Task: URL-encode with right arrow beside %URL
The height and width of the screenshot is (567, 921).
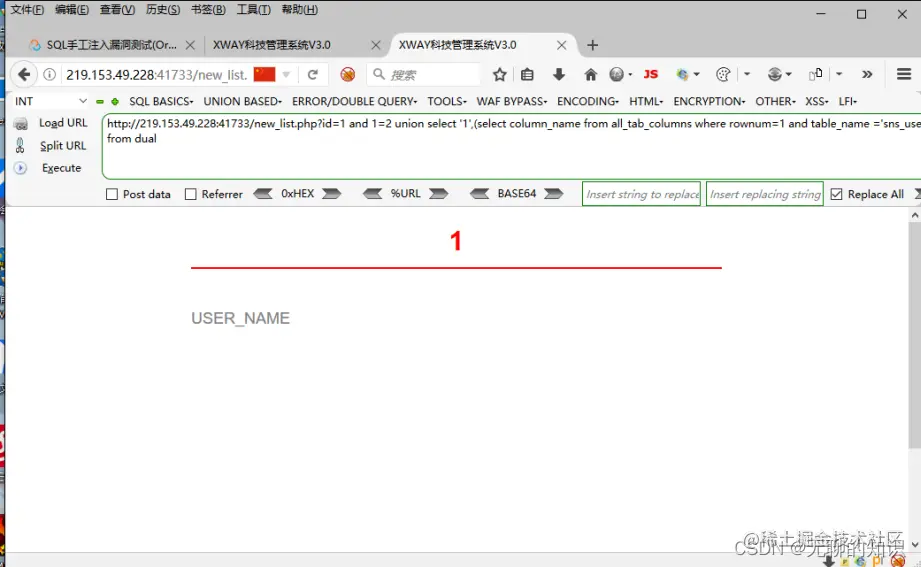Action: pyautogui.click(x=438, y=194)
